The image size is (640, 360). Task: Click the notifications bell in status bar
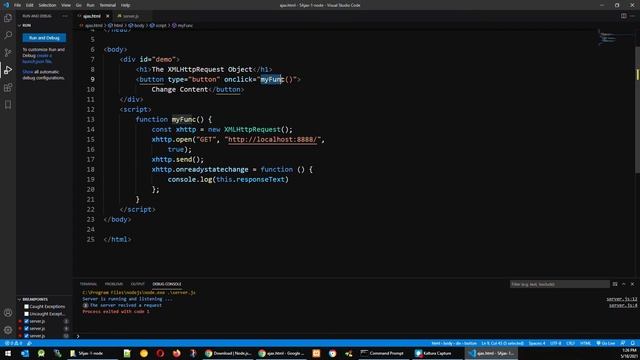pos(633,343)
